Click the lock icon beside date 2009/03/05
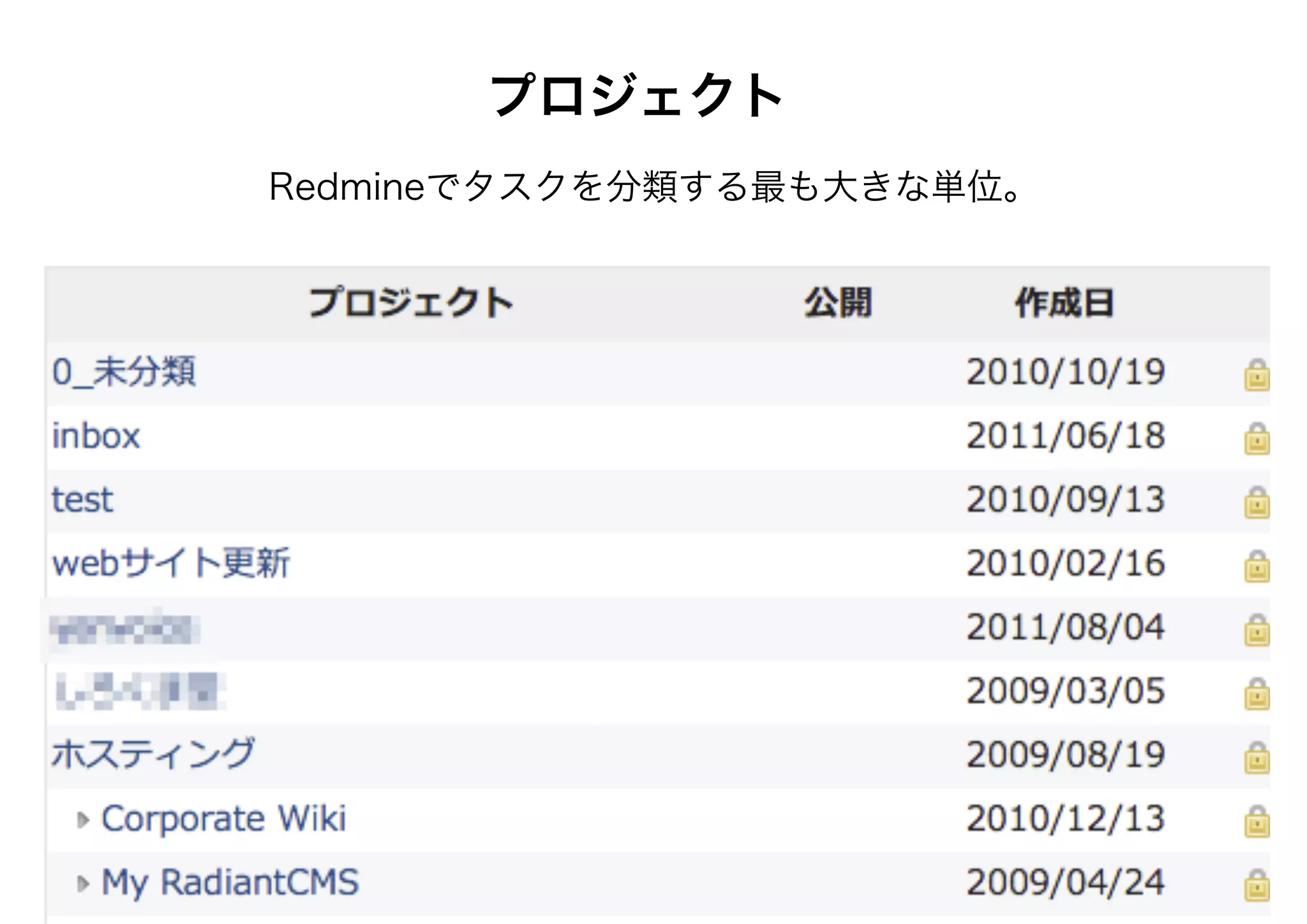The image size is (1307, 924). point(1257,694)
